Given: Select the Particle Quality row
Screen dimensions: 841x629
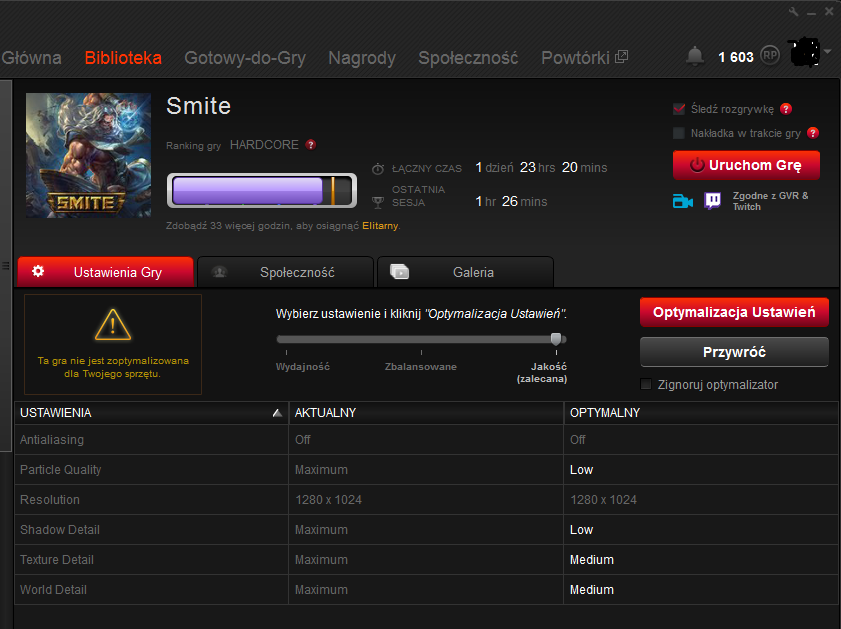Looking at the screenshot, I should [426, 470].
